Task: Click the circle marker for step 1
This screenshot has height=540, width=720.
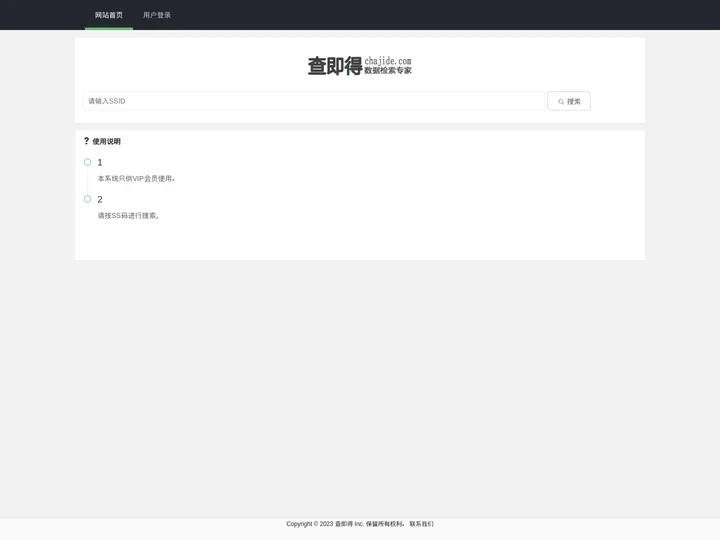Action: pyautogui.click(x=88, y=162)
